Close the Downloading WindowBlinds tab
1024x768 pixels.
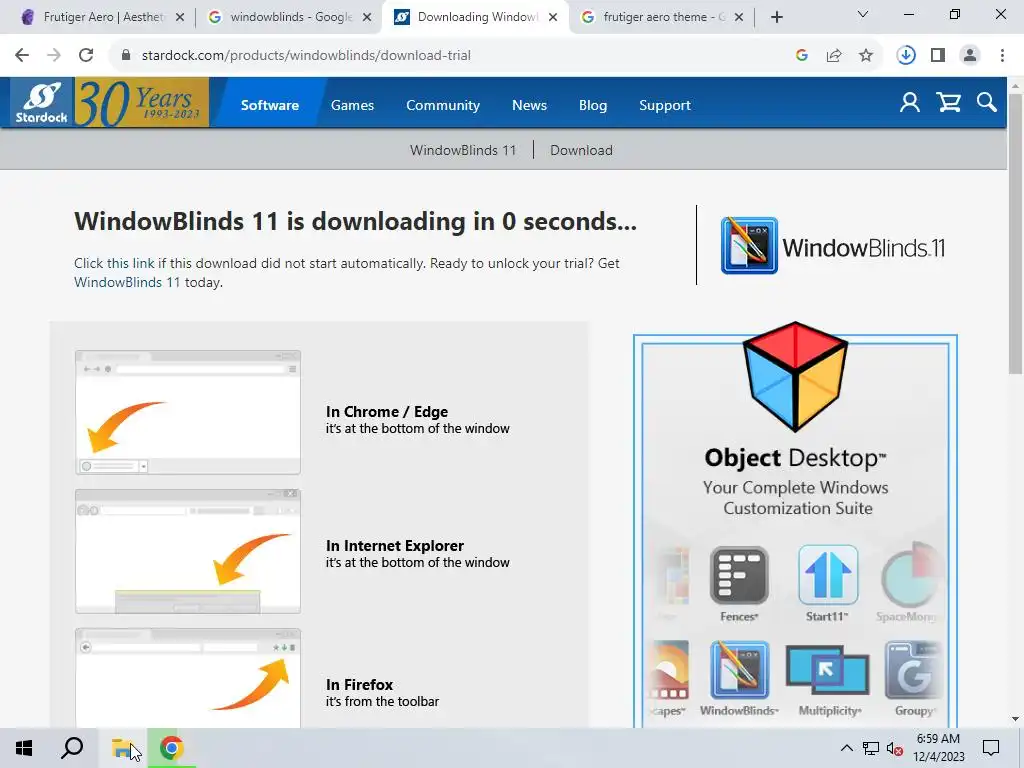[x=553, y=18]
